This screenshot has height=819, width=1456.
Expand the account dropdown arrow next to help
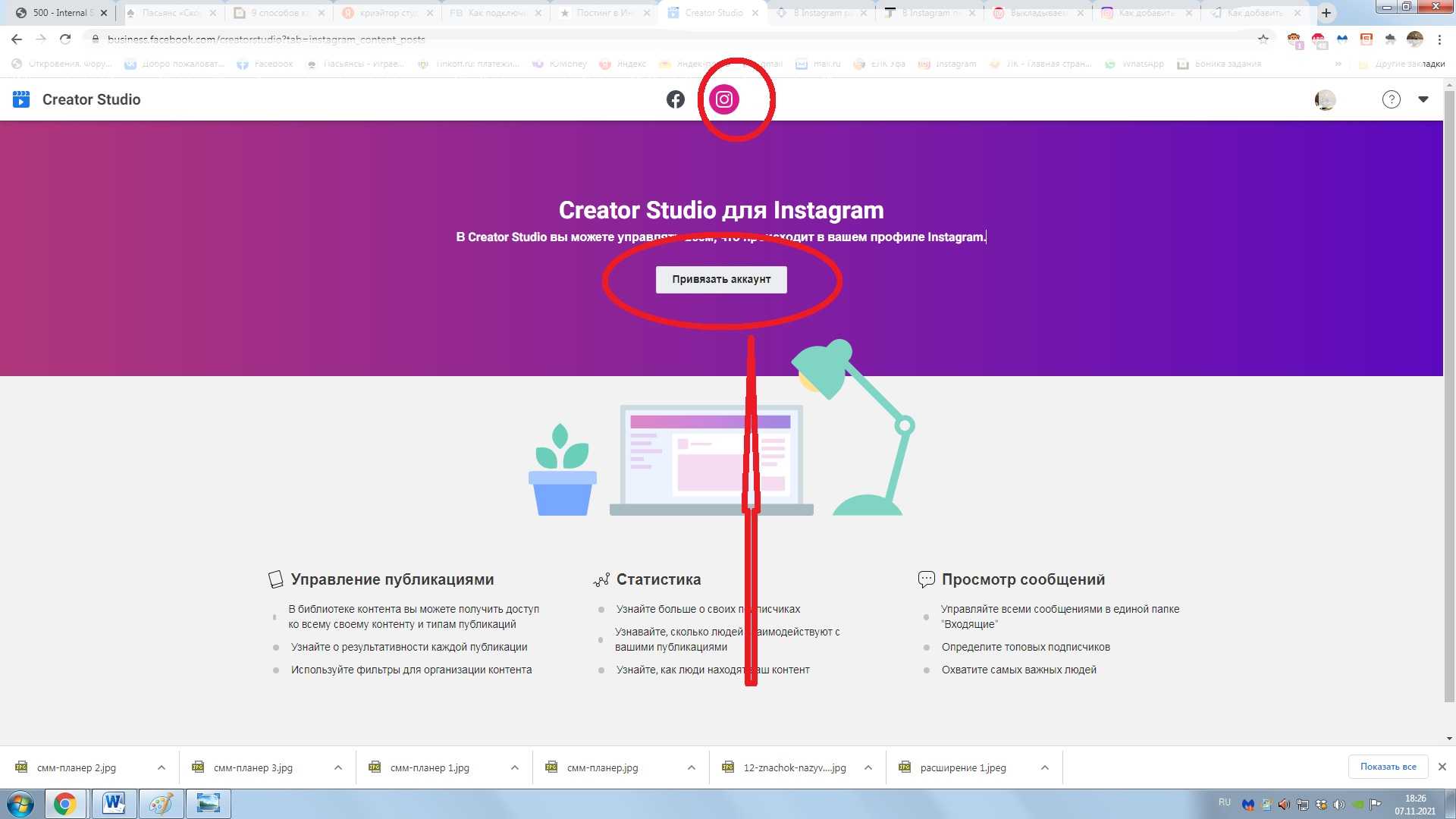(x=1423, y=99)
